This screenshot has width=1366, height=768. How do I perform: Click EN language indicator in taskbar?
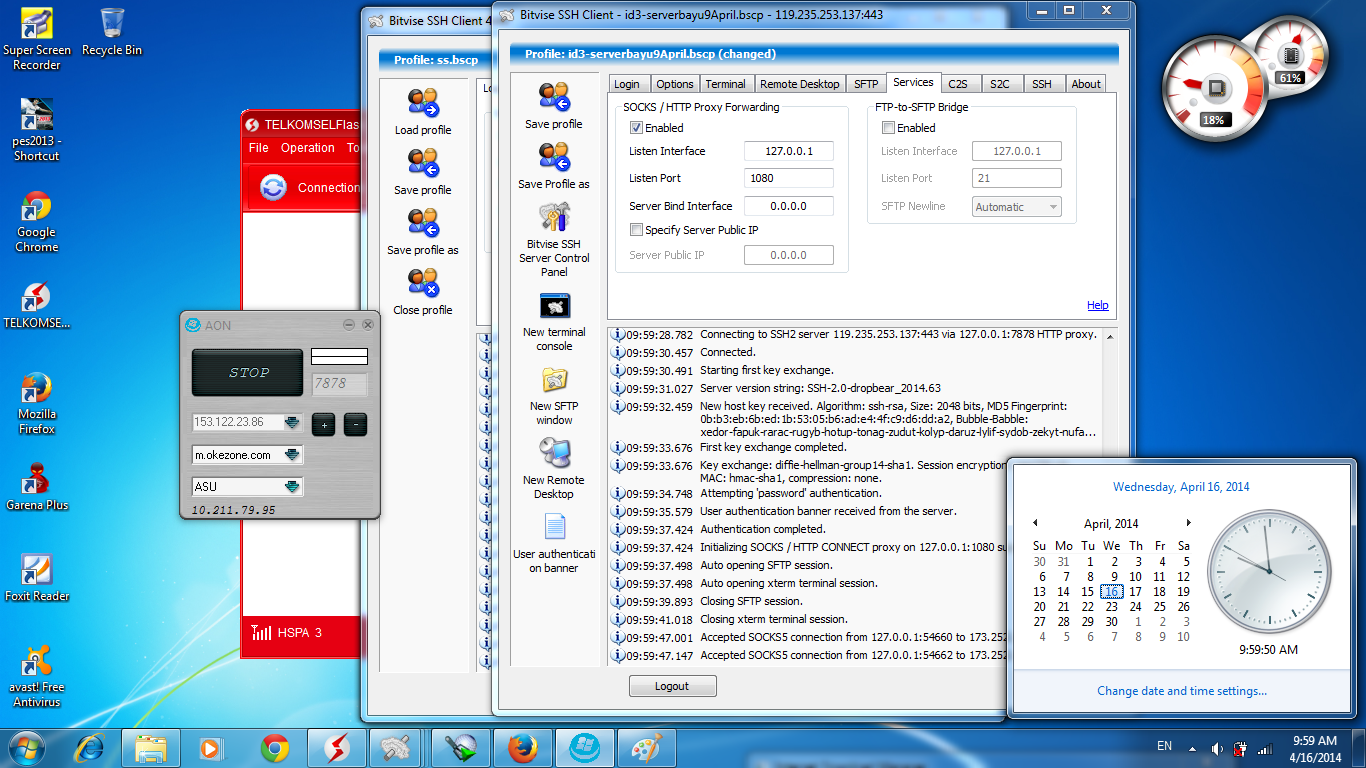[x=1164, y=746]
